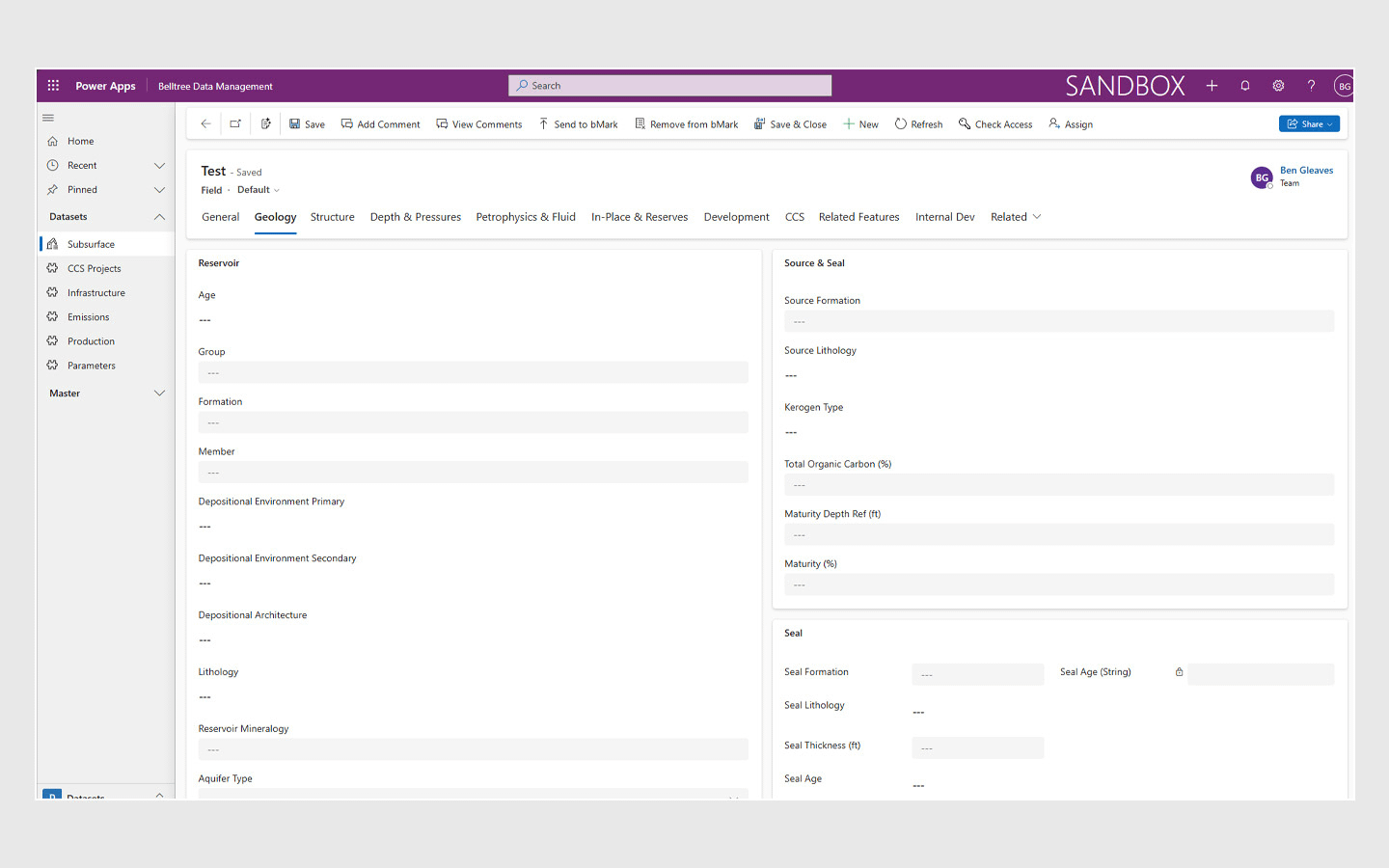
Task: Click the notifications bell icon
Action: (x=1245, y=86)
